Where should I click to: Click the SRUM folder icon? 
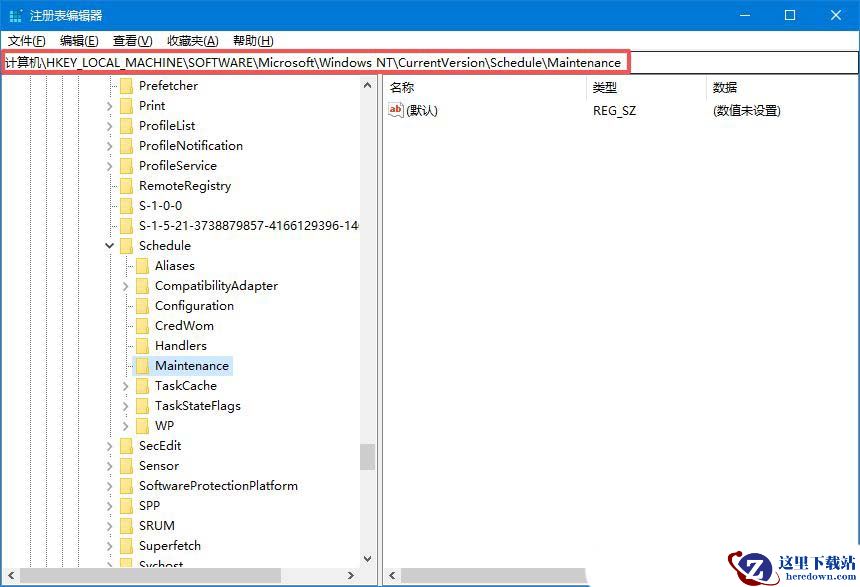(126, 526)
